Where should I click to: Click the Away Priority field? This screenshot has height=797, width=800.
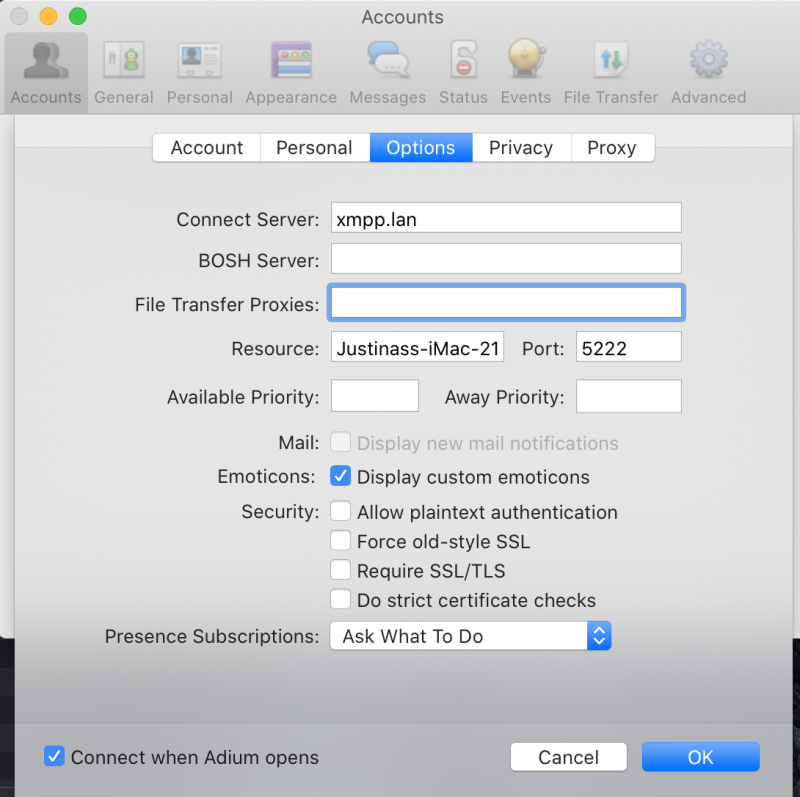[629, 396]
